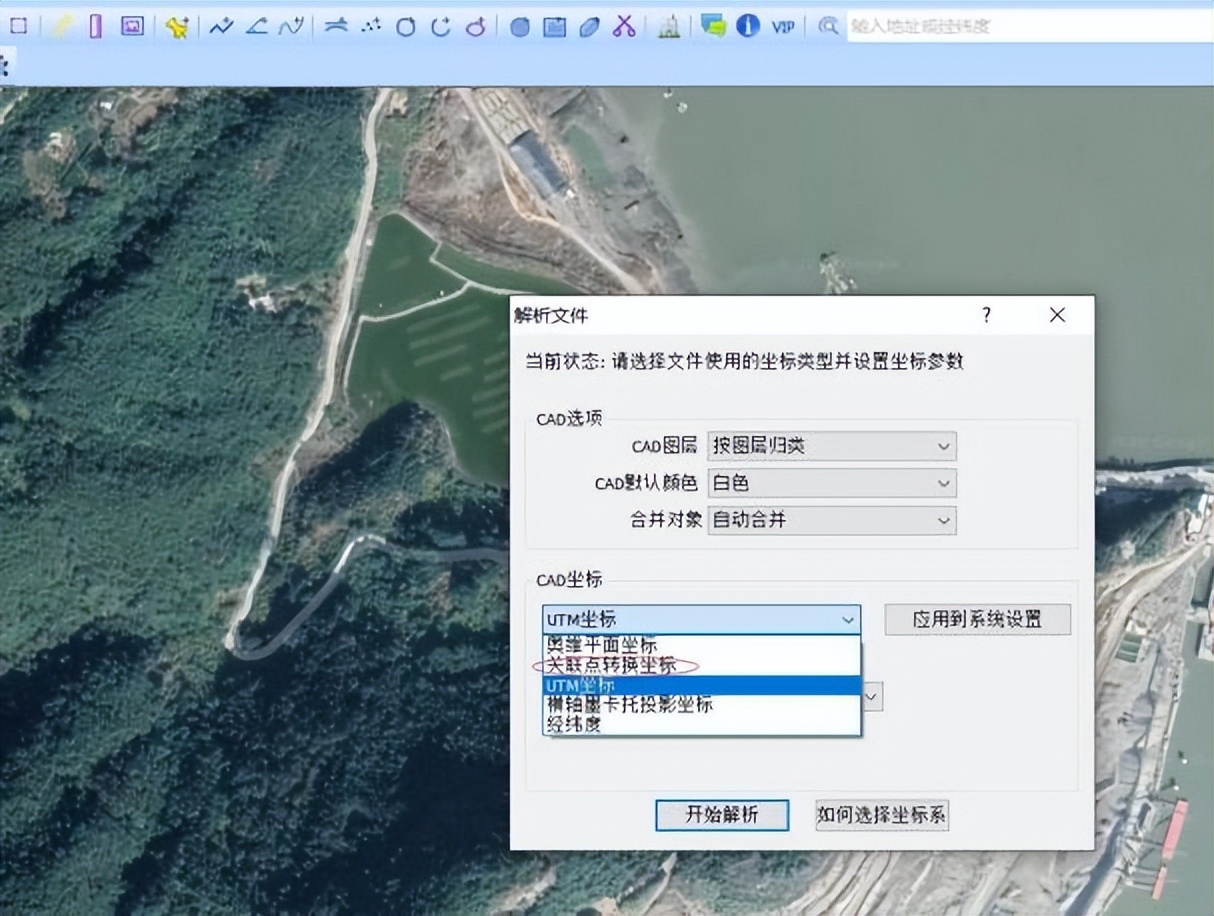This screenshot has height=916, width=1214.
Task: Click the blue info icon
Action: [x=747, y=26]
